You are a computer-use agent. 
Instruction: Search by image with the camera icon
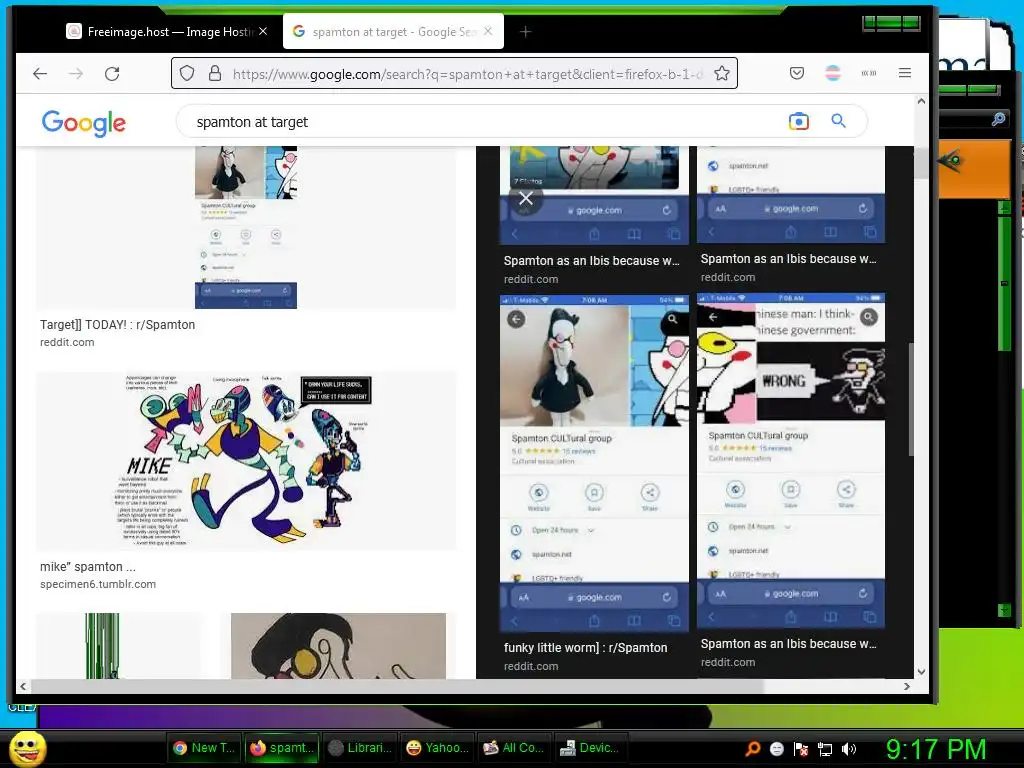(799, 121)
